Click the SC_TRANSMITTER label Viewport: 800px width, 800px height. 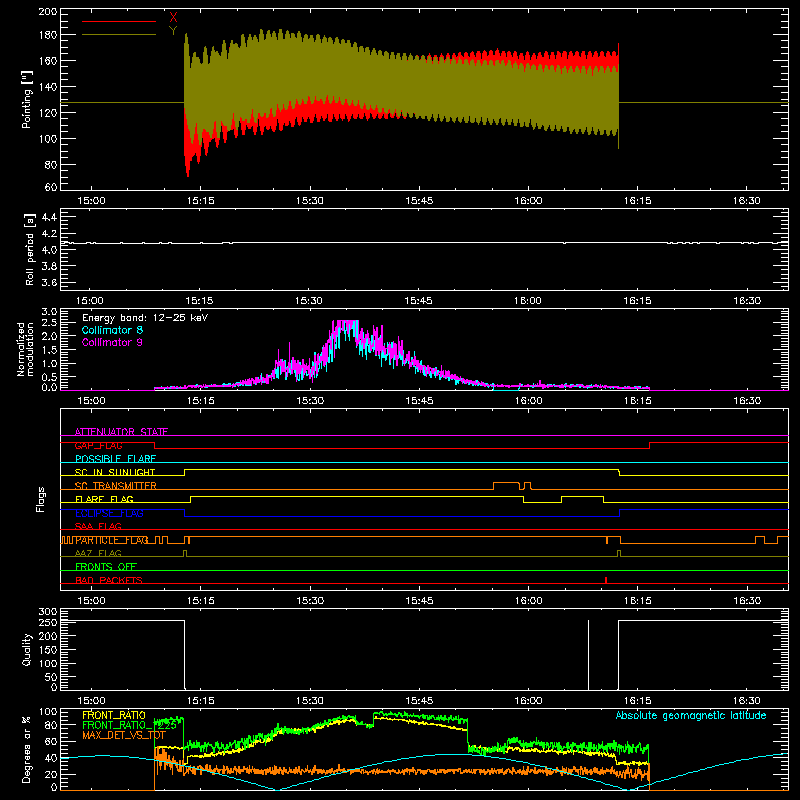pyautogui.click(x=115, y=486)
